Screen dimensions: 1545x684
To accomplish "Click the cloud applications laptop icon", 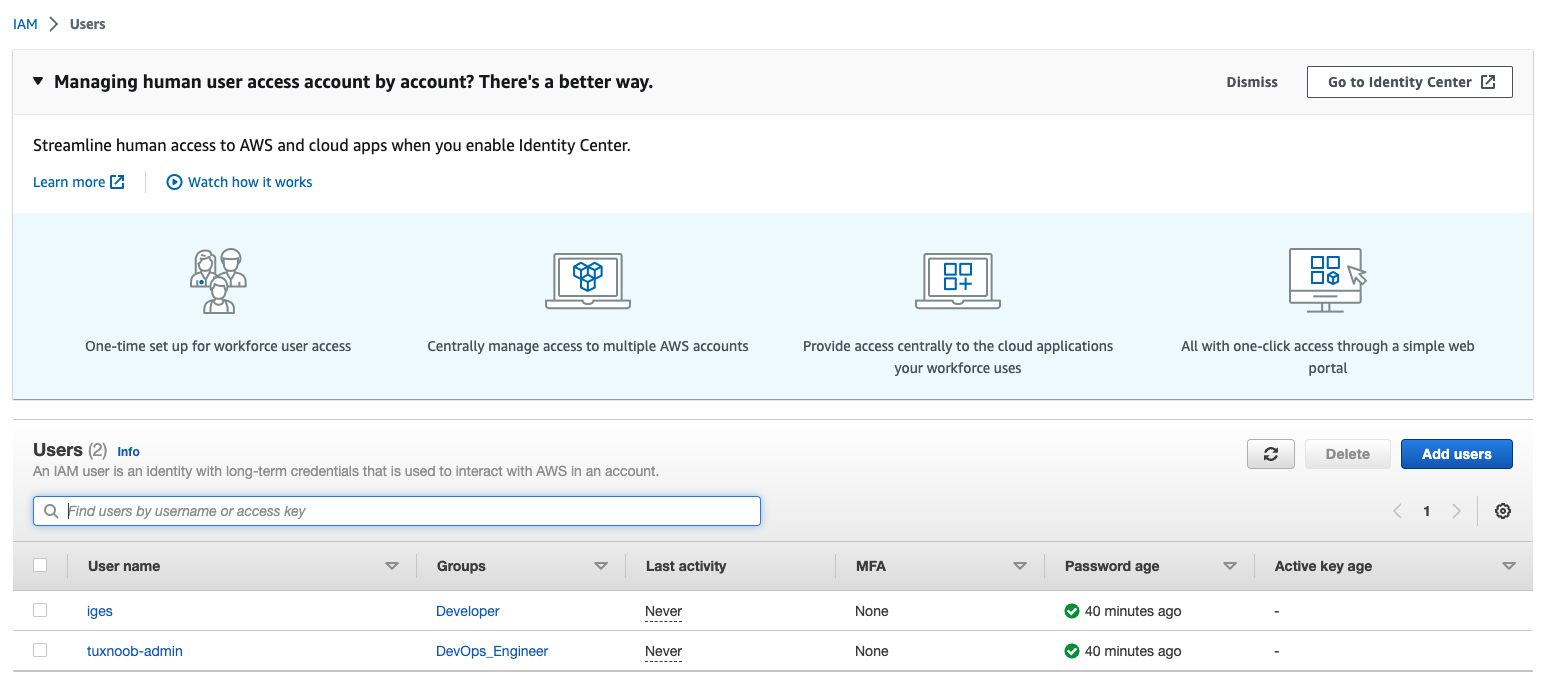I will tap(957, 281).
